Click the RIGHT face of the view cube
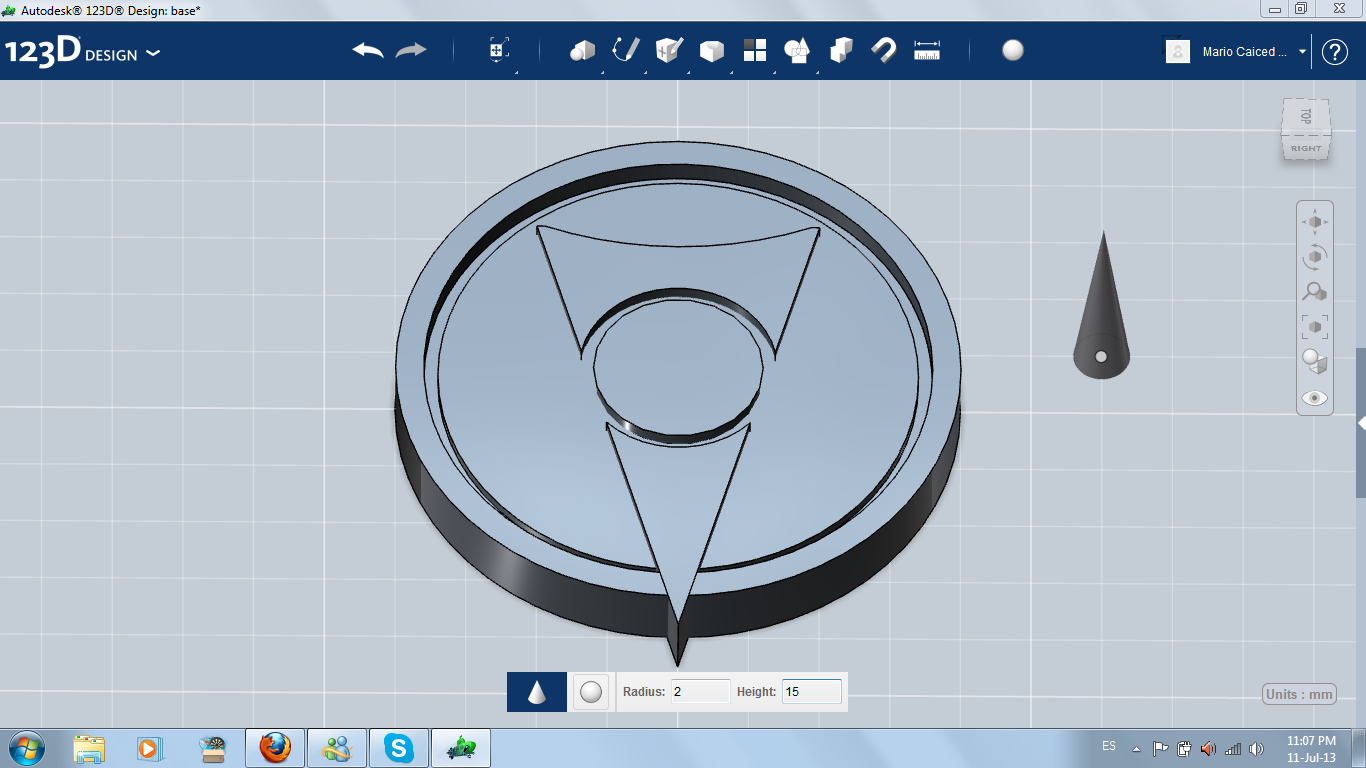This screenshot has height=768, width=1366. point(1306,148)
